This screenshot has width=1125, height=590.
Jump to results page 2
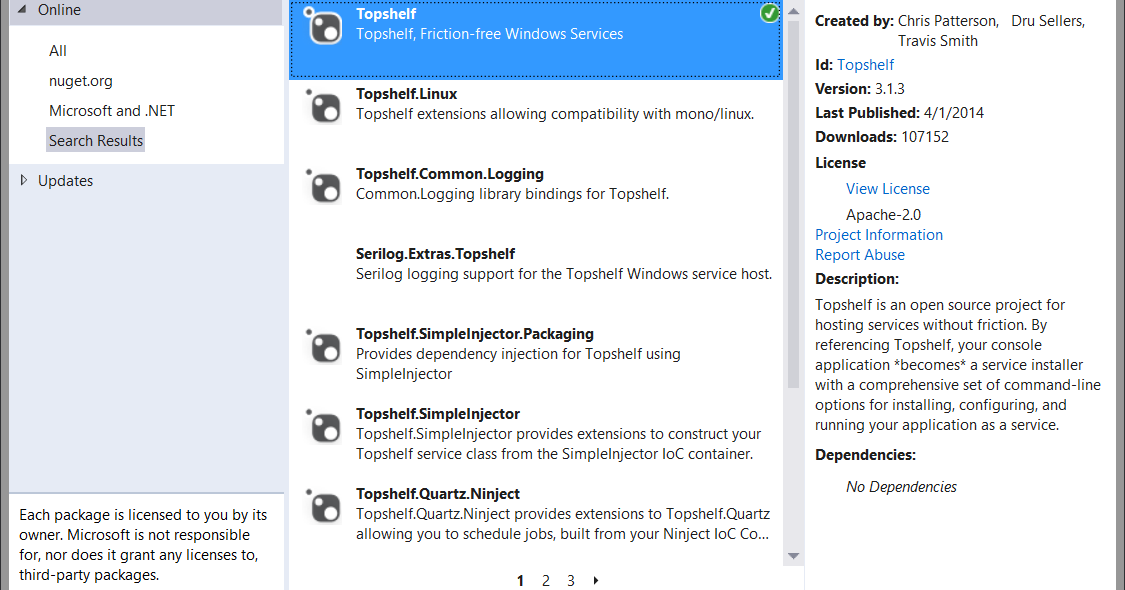tap(546, 581)
